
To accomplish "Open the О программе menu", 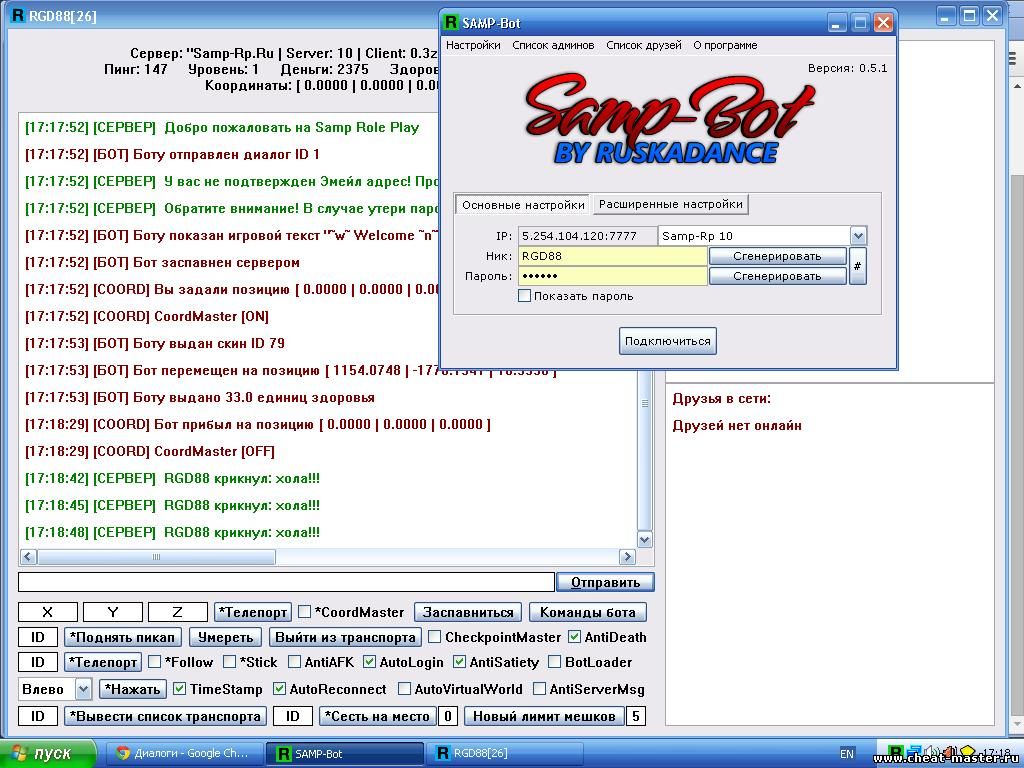I will click(725, 45).
